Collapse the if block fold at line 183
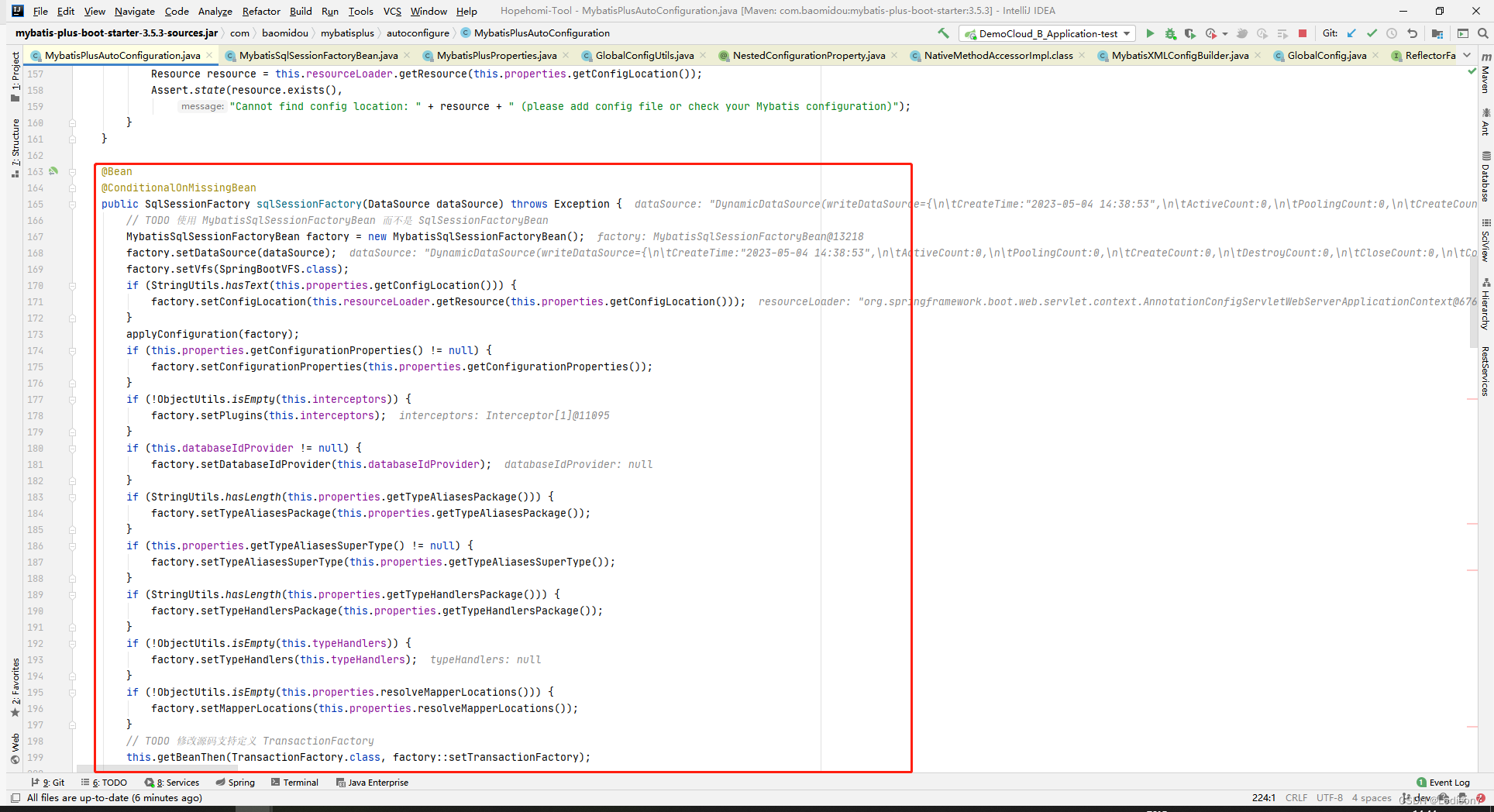This screenshot has height=812, width=1494. coord(72,497)
